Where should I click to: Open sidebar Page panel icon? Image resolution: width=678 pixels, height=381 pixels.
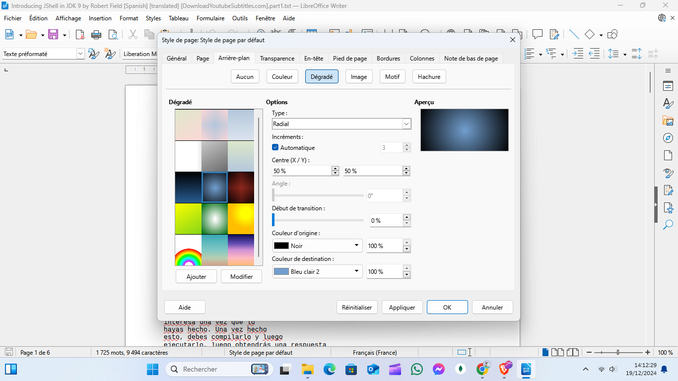point(668,155)
